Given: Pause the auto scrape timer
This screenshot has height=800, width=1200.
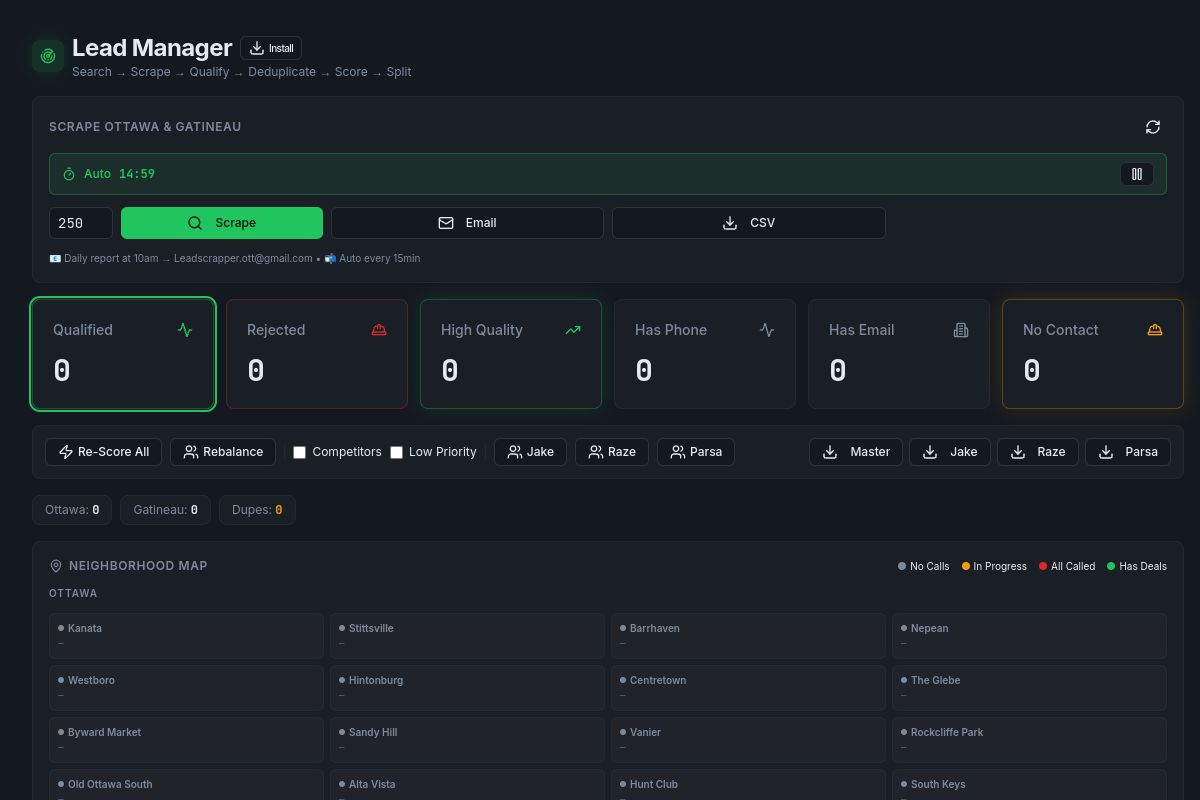Looking at the screenshot, I should [x=1136, y=174].
